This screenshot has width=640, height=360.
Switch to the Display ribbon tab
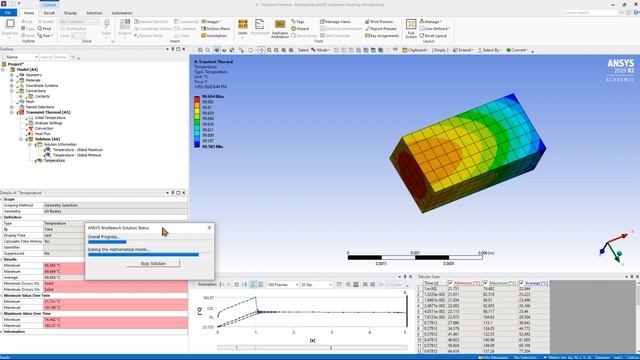click(70, 13)
